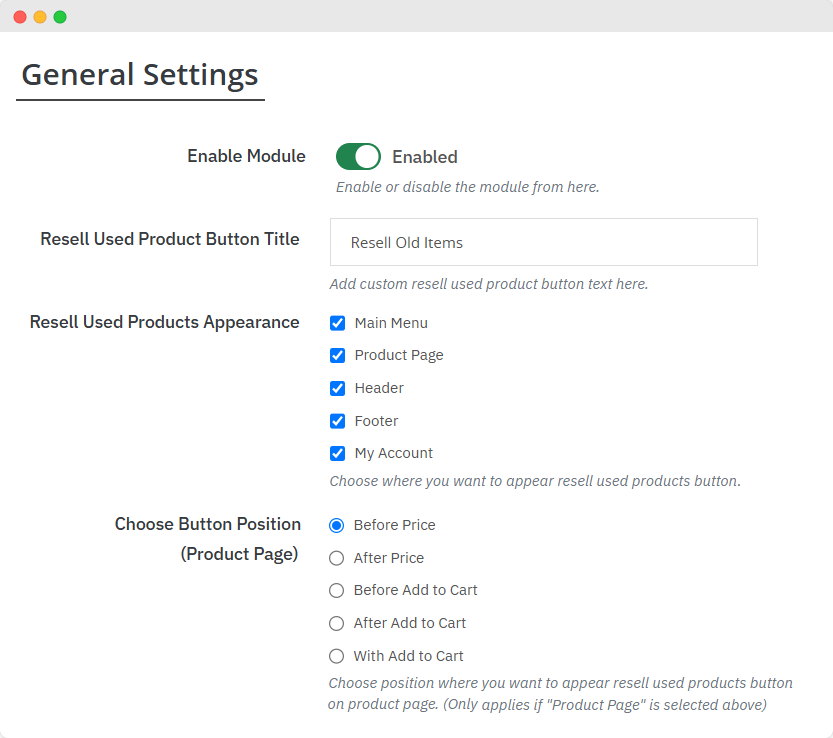The width and height of the screenshot is (833, 738).
Task: Select the Before Price radio button
Action: click(x=336, y=525)
